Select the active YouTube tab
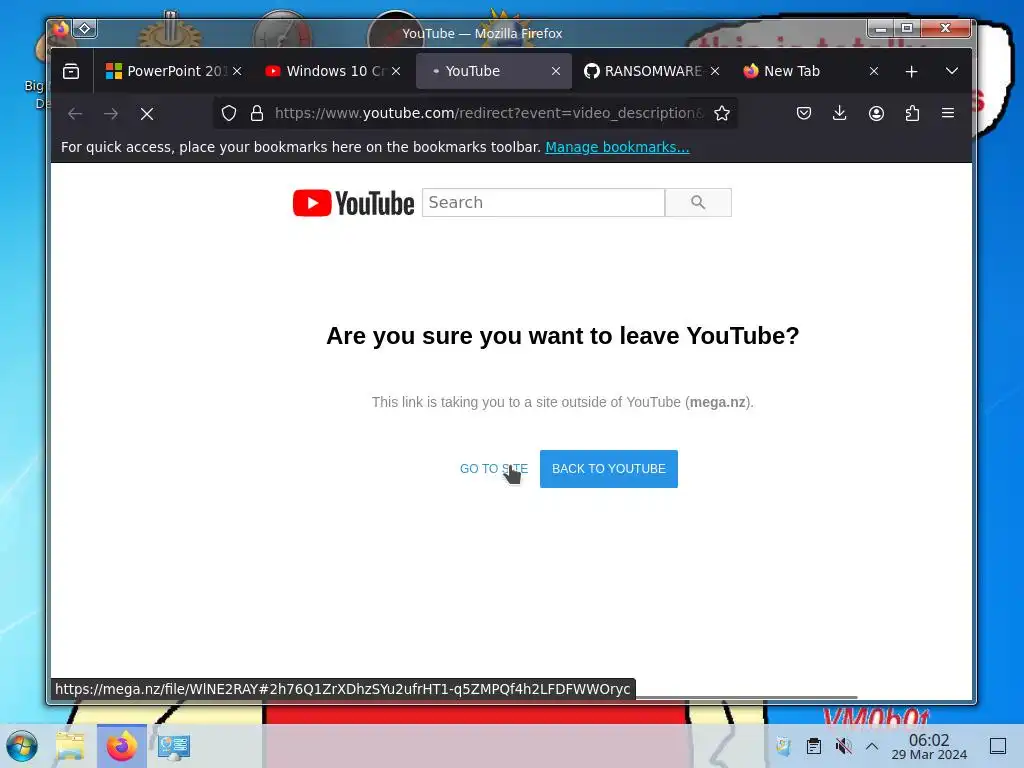 [493, 71]
